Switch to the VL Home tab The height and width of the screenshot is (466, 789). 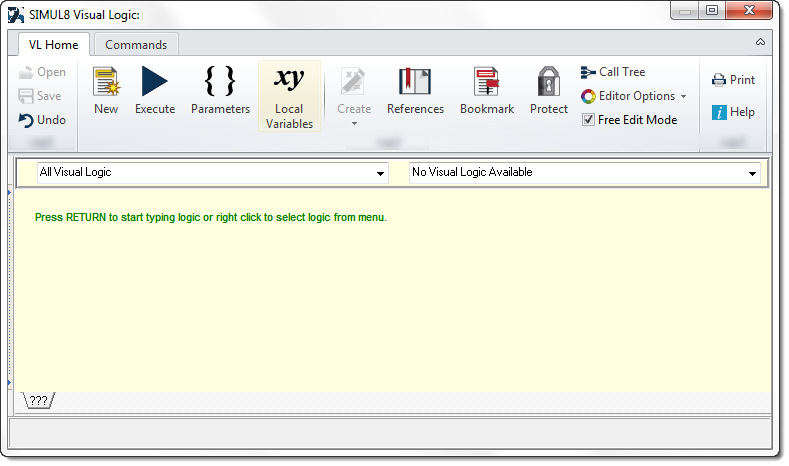pos(53,45)
